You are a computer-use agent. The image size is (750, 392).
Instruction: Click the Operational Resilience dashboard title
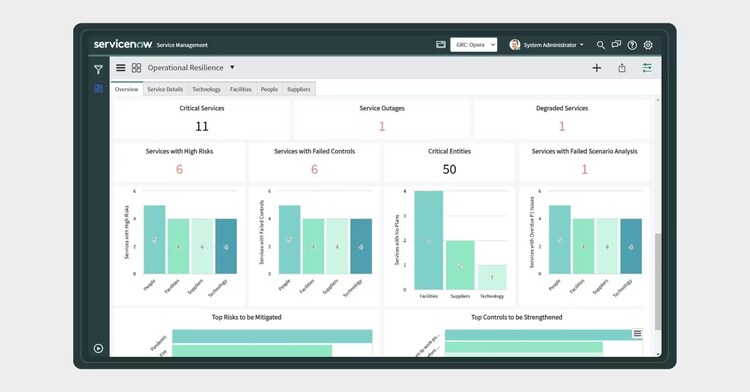coord(185,68)
